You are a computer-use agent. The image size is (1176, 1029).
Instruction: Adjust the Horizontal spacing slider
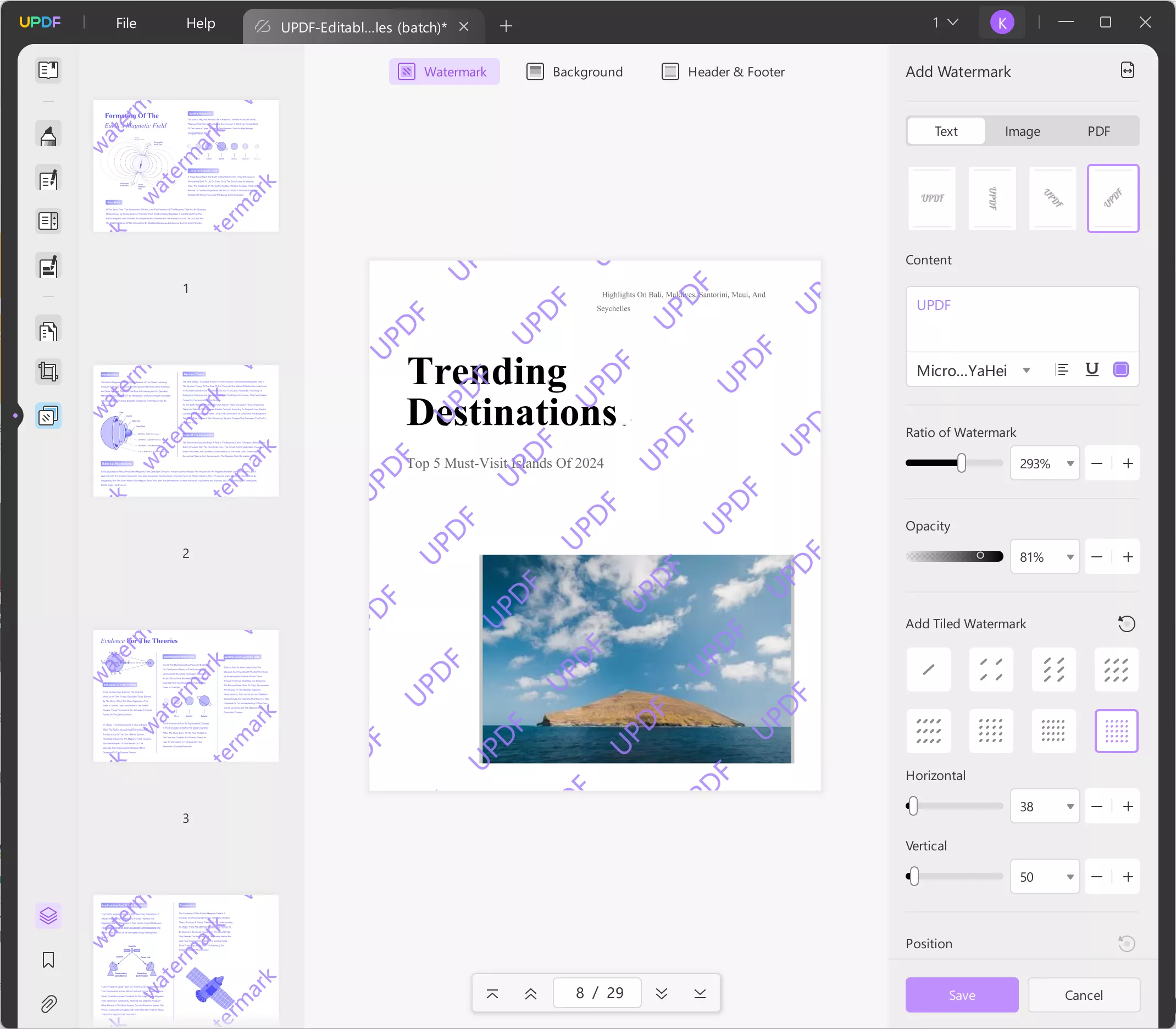(x=954, y=806)
